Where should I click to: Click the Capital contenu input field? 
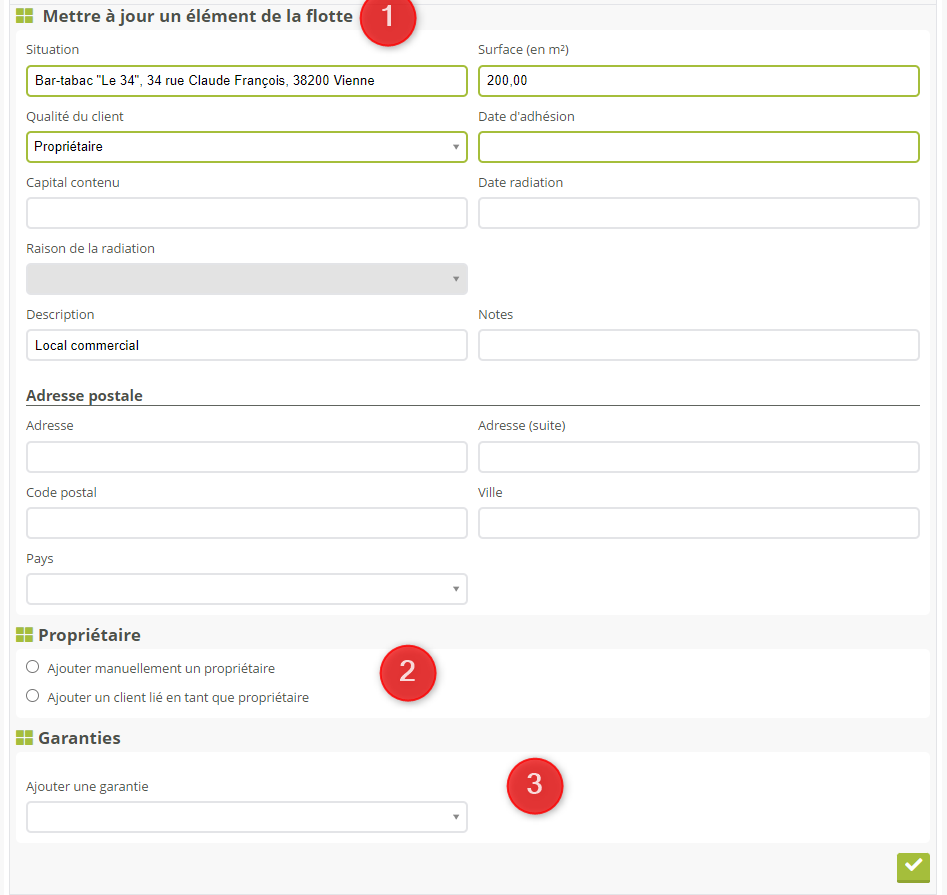[246, 213]
